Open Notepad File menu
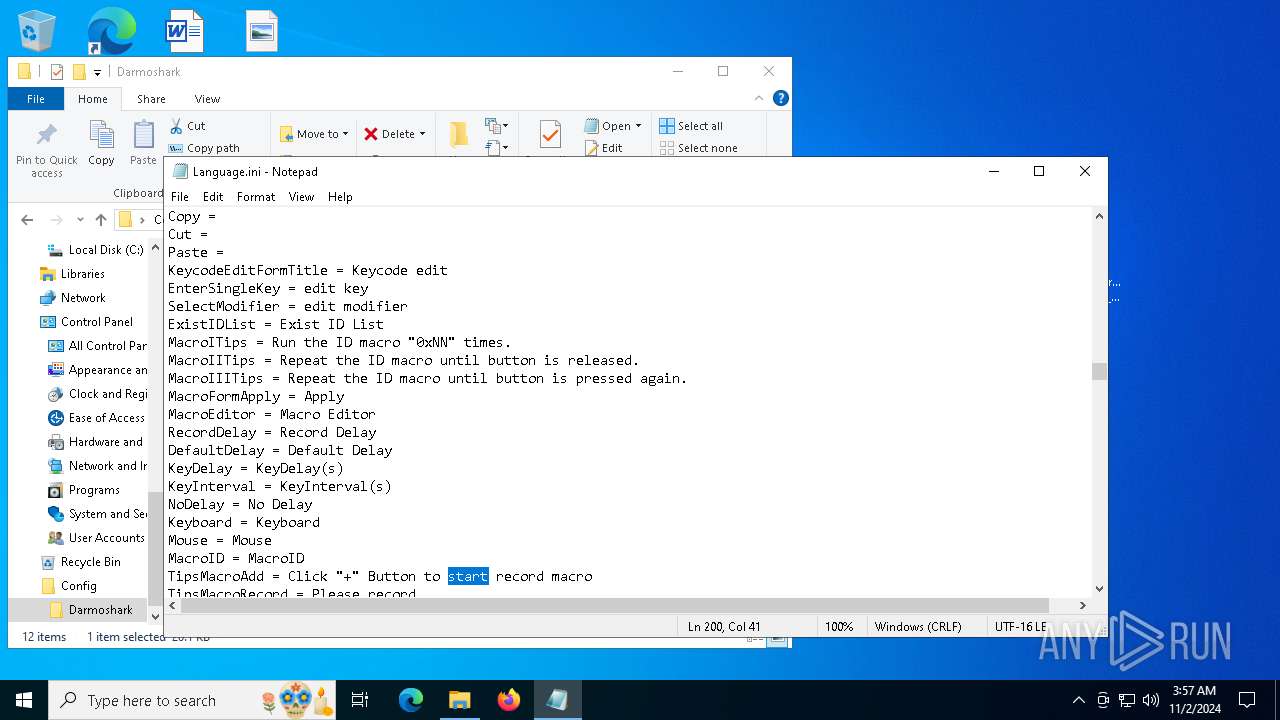The height and width of the screenshot is (720, 1280). pos(180,197)
